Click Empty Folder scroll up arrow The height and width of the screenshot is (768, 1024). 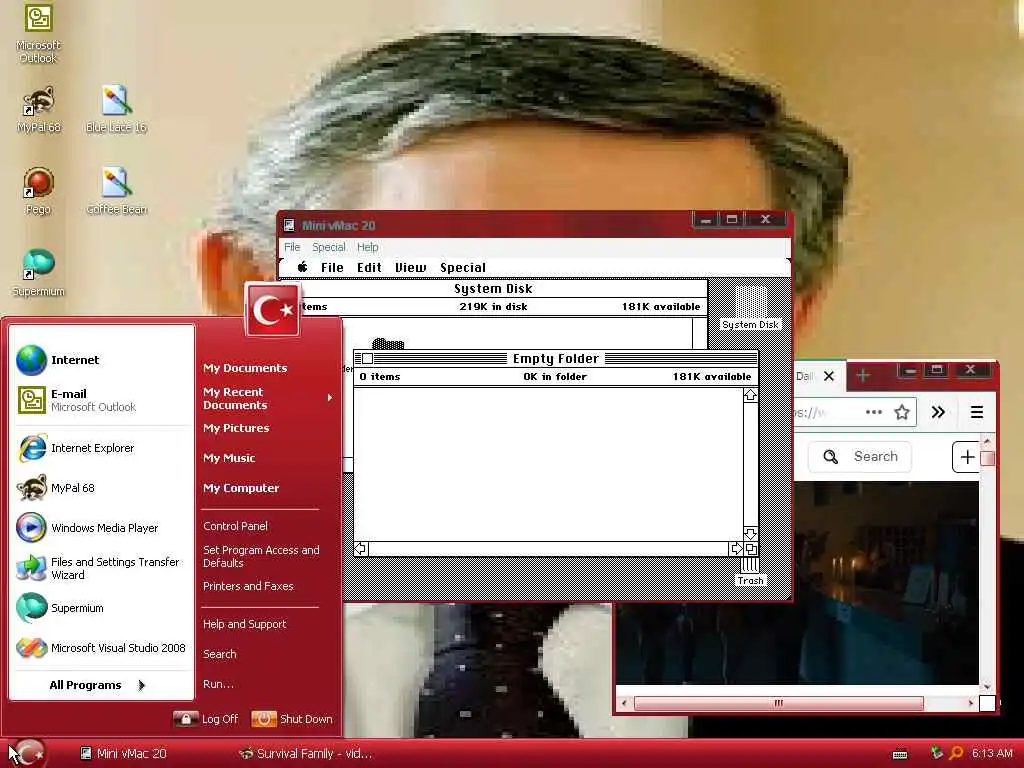point(750,395)
